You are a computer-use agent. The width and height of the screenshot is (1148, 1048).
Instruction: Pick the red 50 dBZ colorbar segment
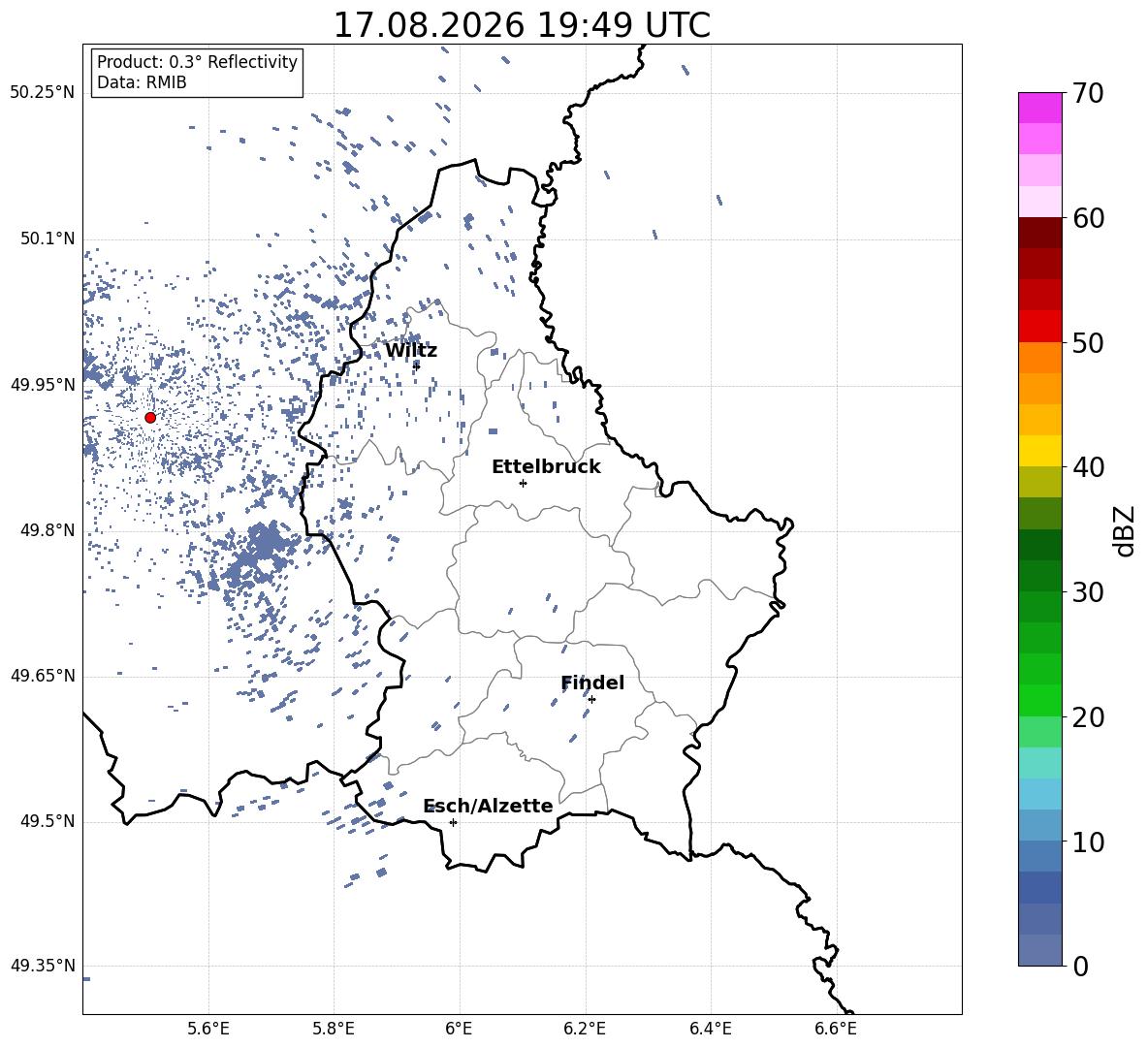click(1039, 327)
